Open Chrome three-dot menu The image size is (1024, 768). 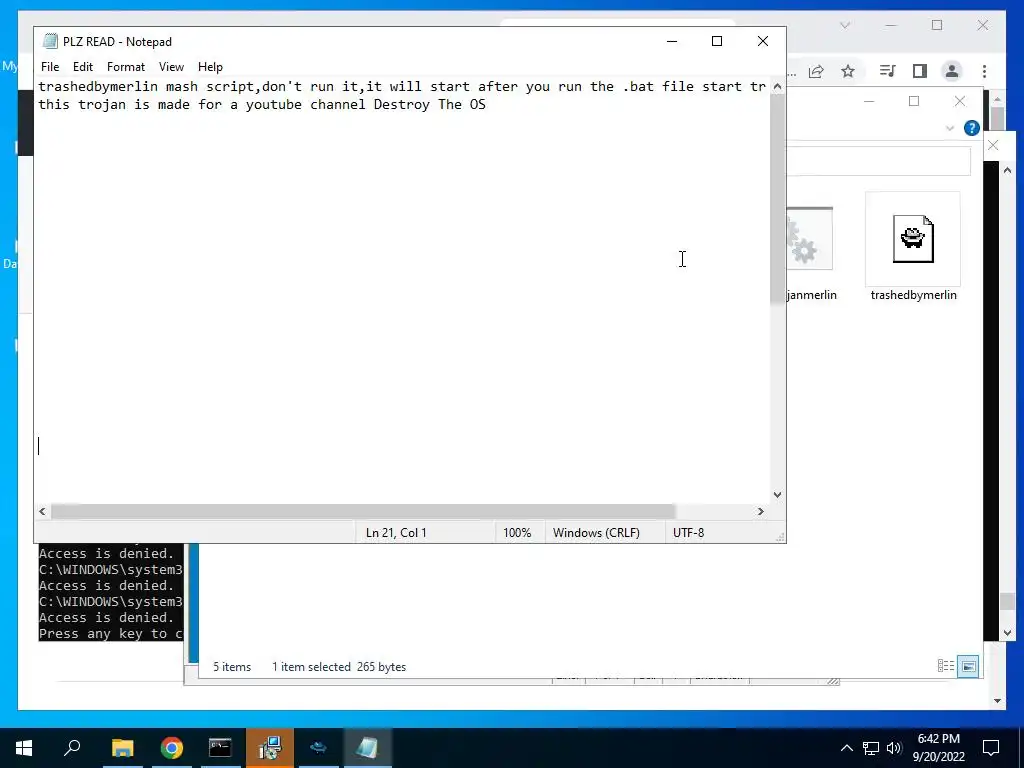click(x=984, y=71)
